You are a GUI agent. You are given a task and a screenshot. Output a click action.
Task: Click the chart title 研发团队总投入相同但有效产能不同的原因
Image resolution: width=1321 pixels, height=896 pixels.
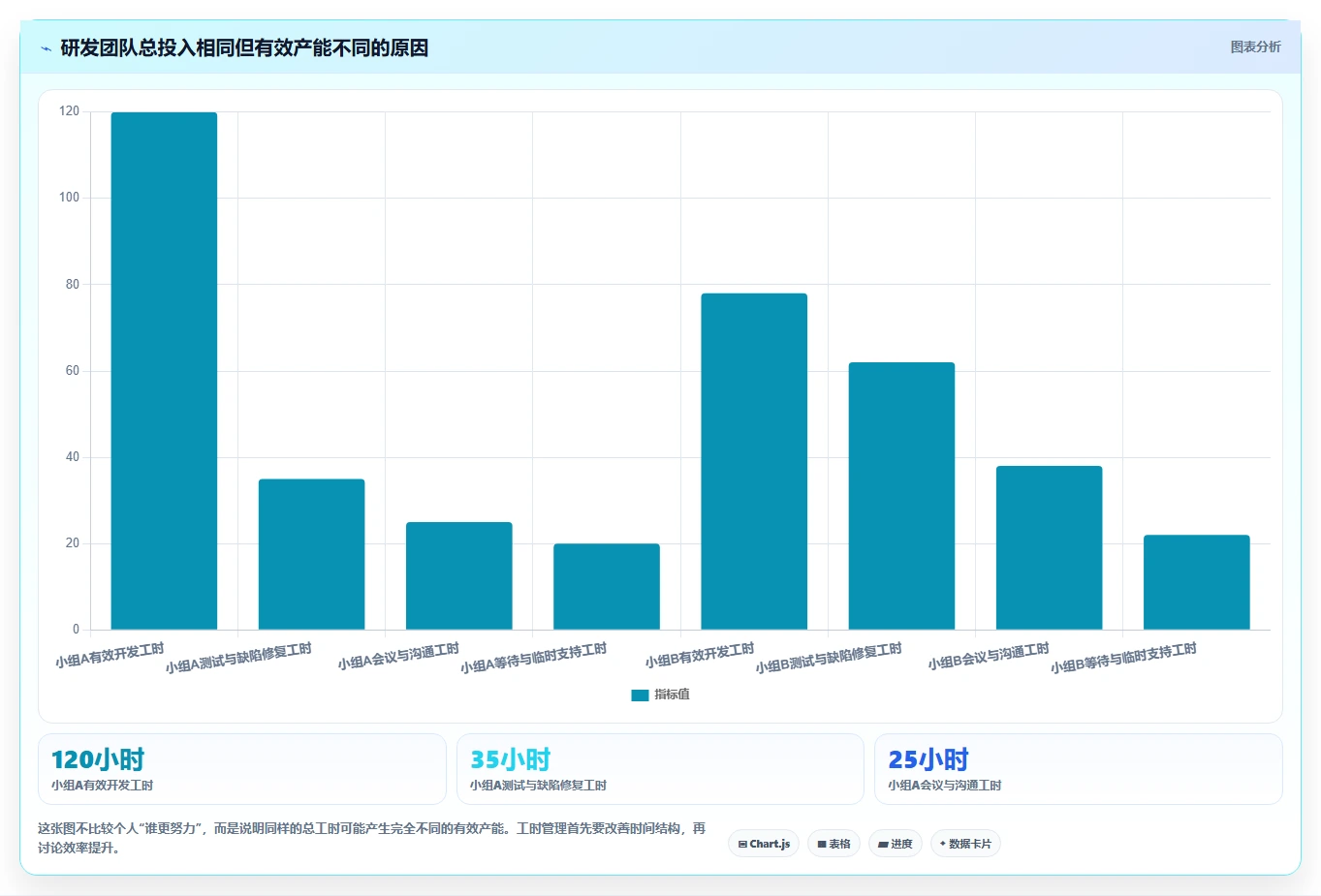[x=244, y=48]
